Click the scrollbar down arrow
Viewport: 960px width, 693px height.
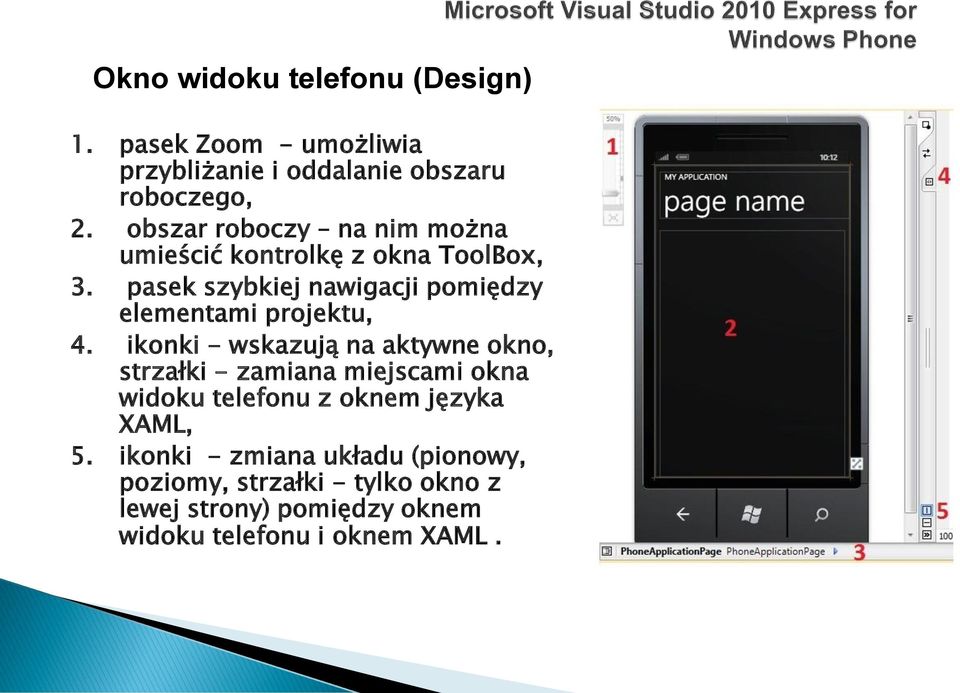(x=910, y=535)
